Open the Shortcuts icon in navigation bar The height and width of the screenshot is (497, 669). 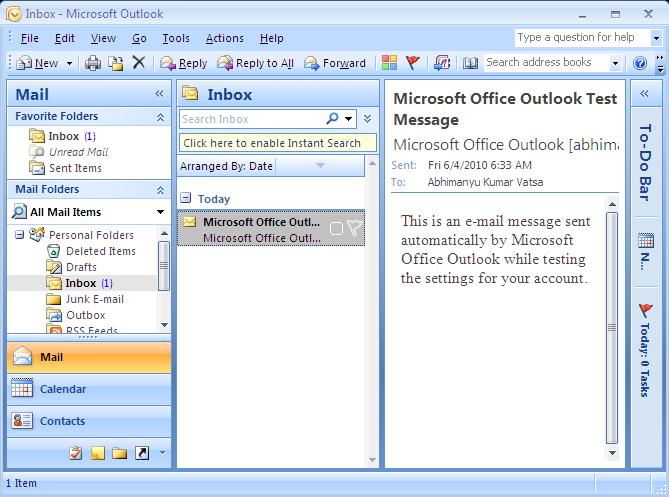(142, 453)
